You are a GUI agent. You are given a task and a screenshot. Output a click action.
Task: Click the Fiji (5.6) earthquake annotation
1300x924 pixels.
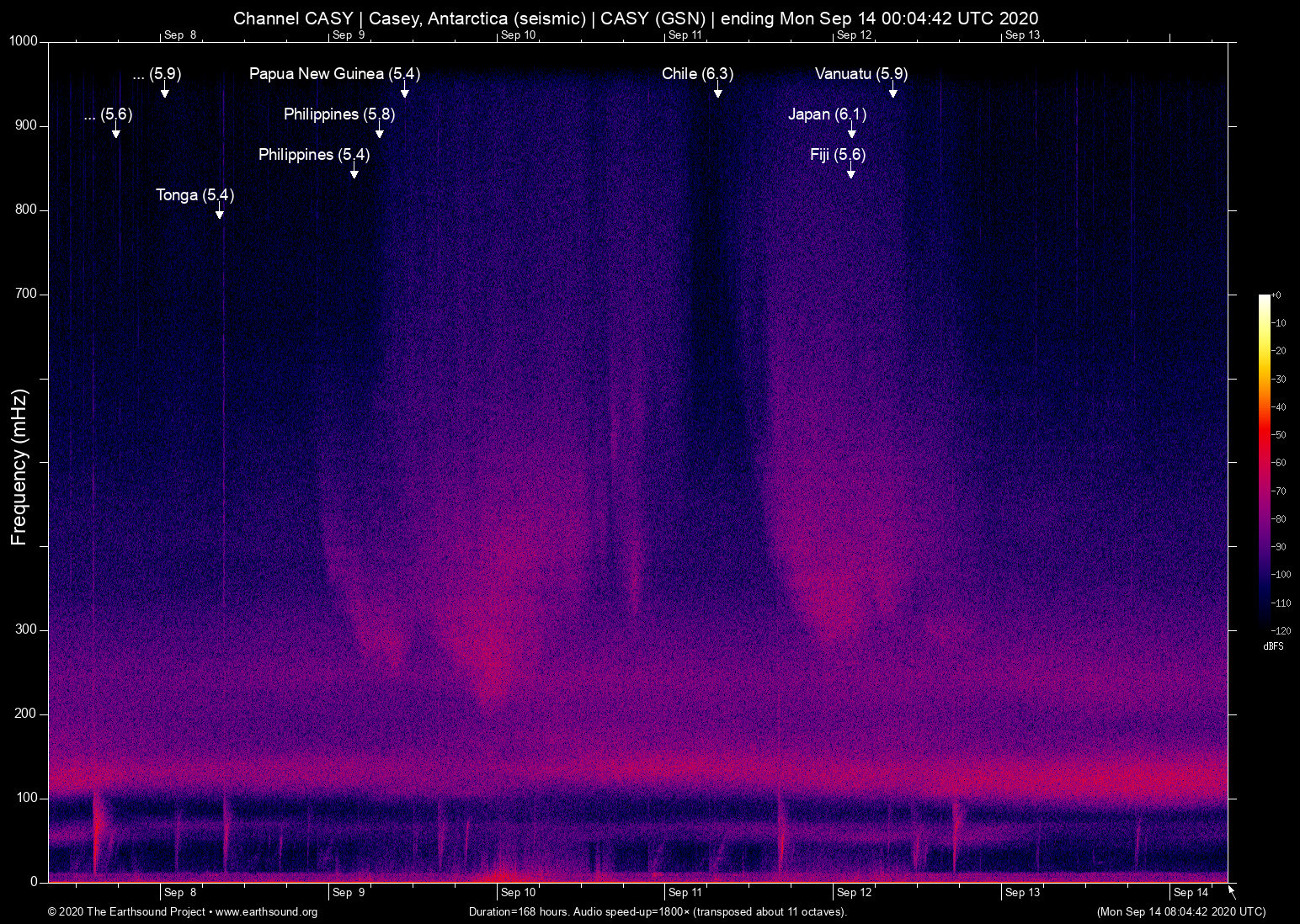pyautogui.click(x=838, y=155)
